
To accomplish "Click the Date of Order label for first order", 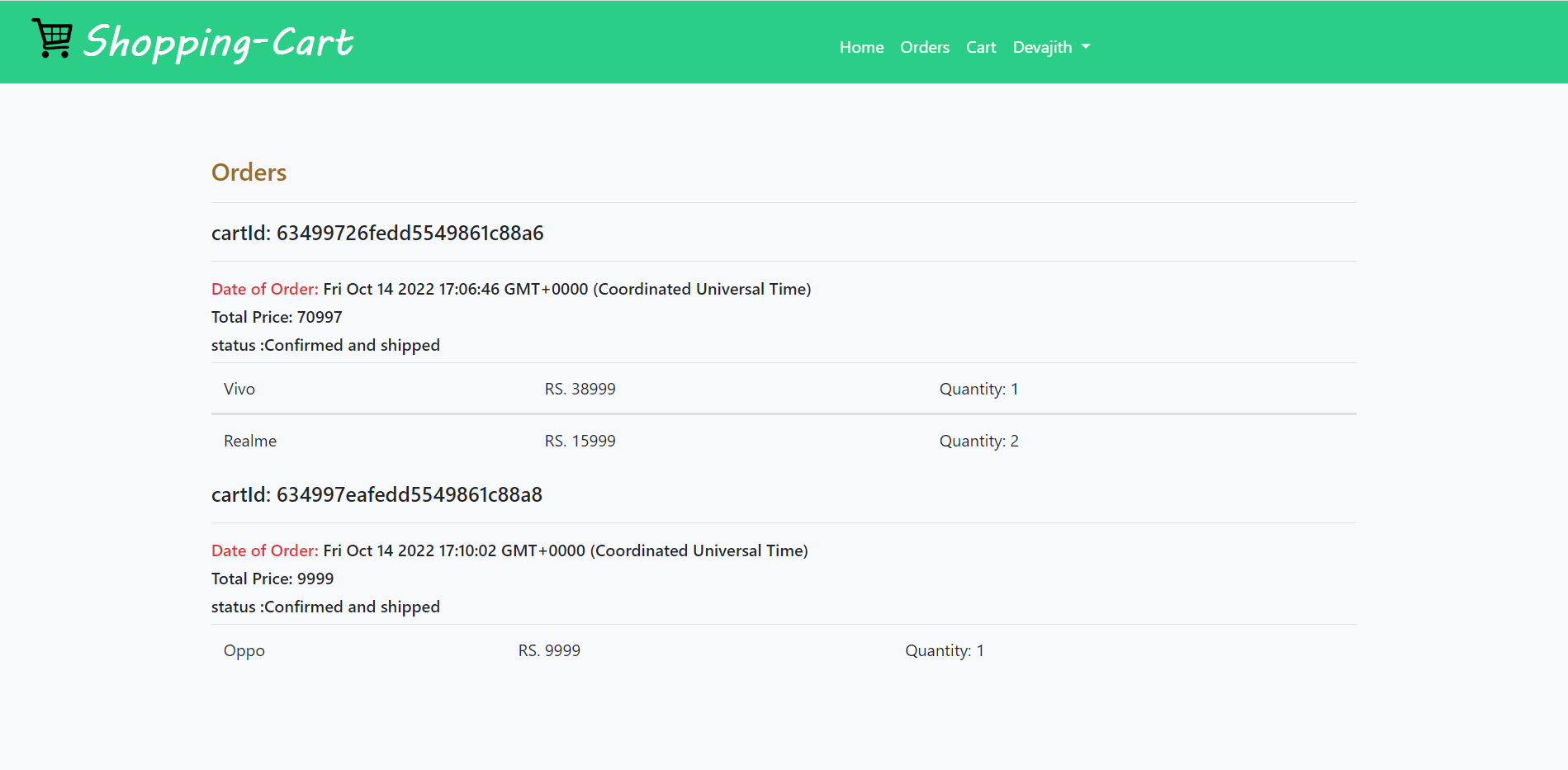I will (x=264, y=289).
